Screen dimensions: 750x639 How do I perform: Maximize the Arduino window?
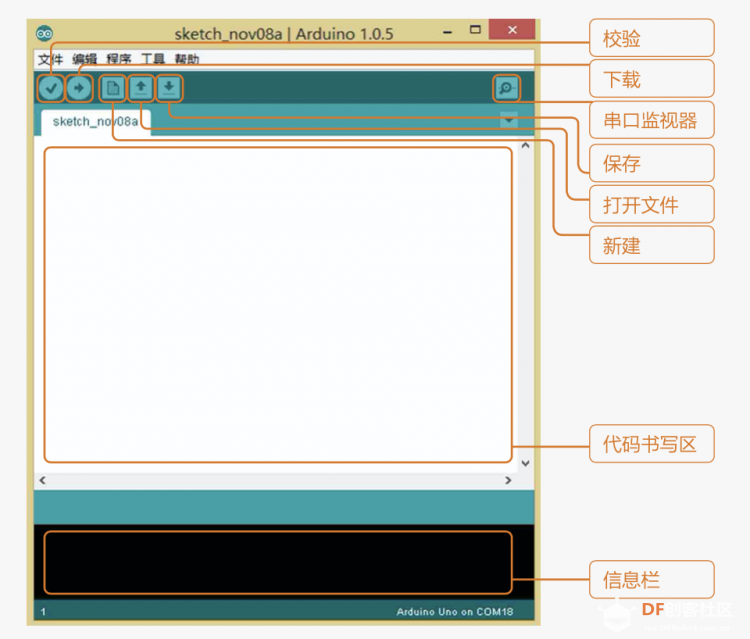pyautogui.click(x=475, y=30)
